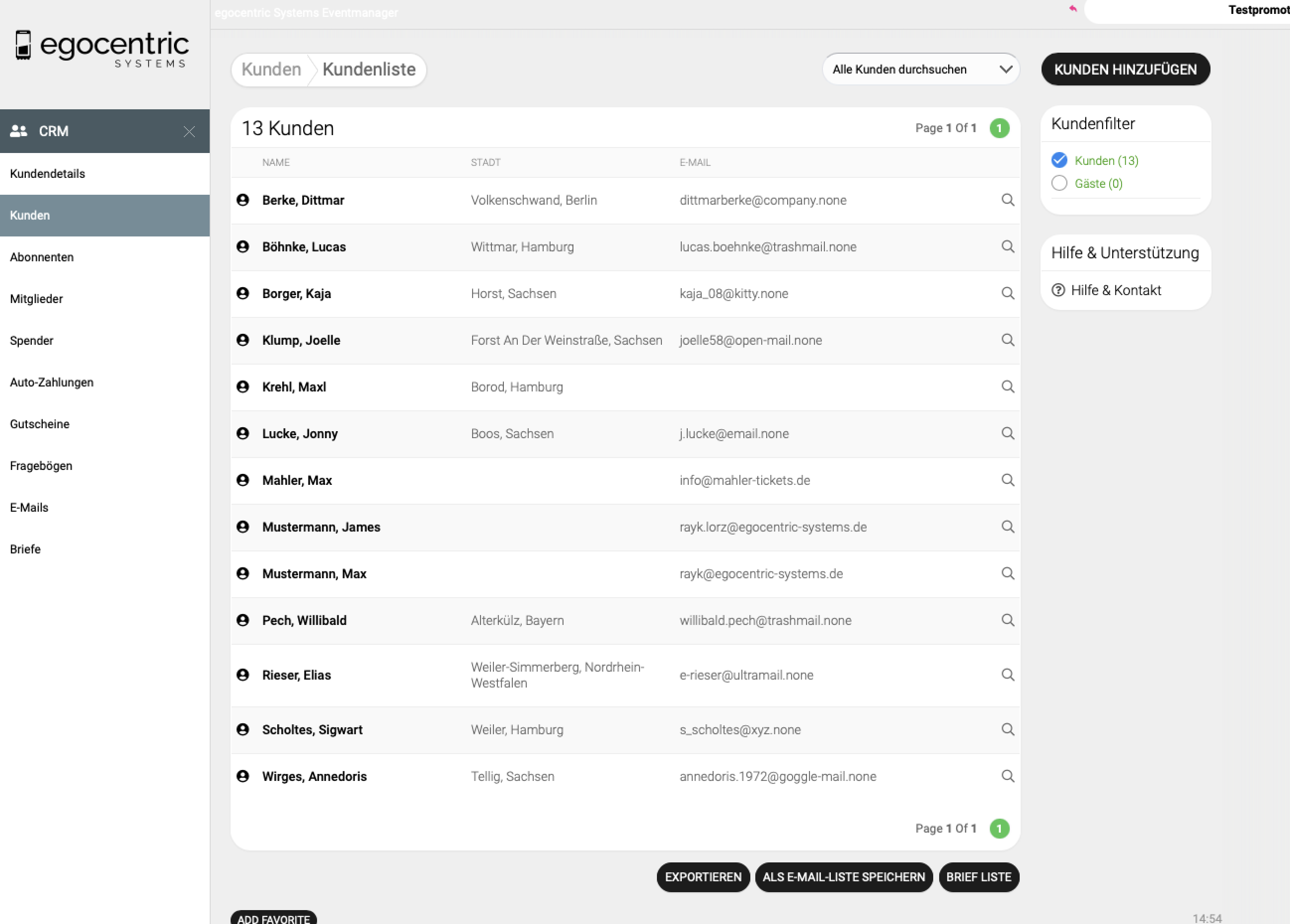The width and height of the screenshot is (1290, 924).
Task: Click the Hilfe & Kontakt question mark icon
Action: click(x=1058, y=290)
